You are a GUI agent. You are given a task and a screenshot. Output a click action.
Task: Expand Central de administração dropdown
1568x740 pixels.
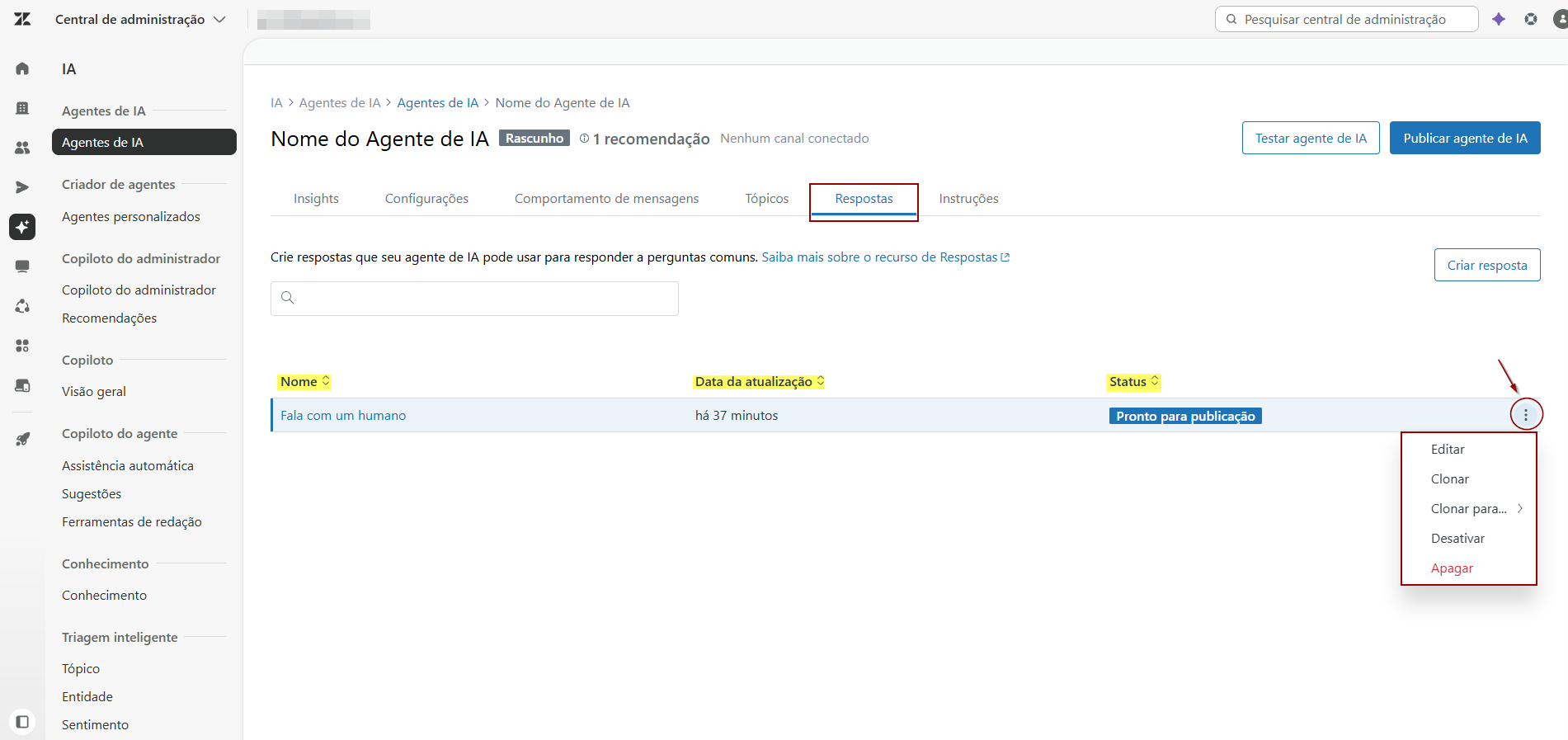(140, 19)
